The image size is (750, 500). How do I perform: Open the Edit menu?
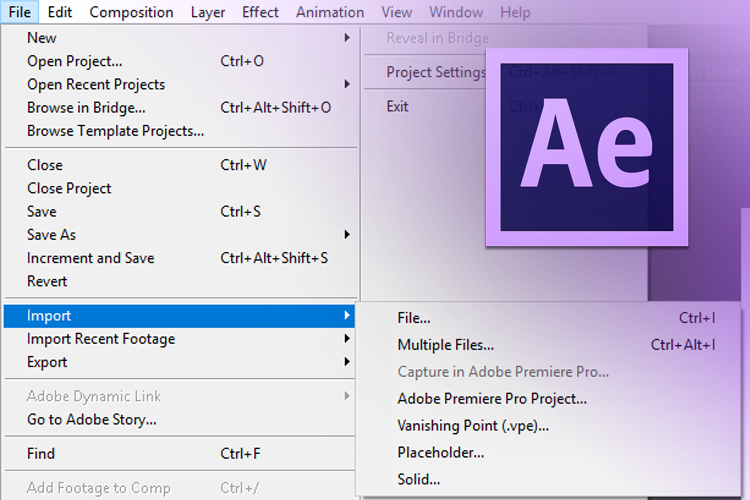click(x=59, y=12)
